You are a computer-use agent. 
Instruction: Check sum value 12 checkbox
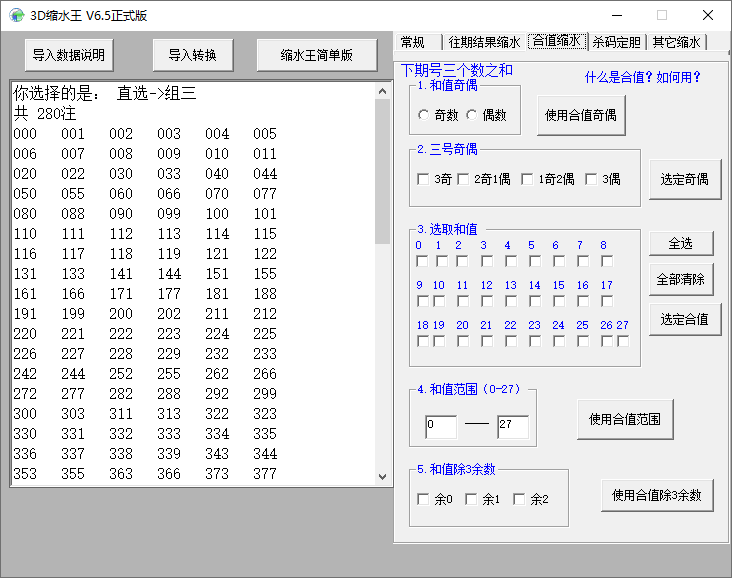point(487,301)
